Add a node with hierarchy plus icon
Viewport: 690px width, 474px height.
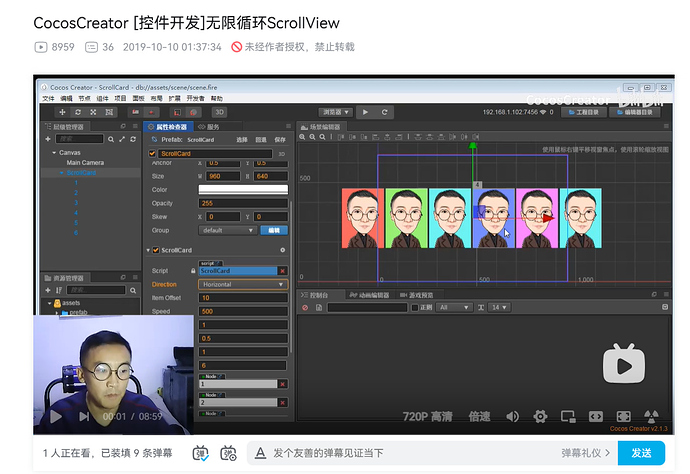pyautogui.click(x=48, y=139)
